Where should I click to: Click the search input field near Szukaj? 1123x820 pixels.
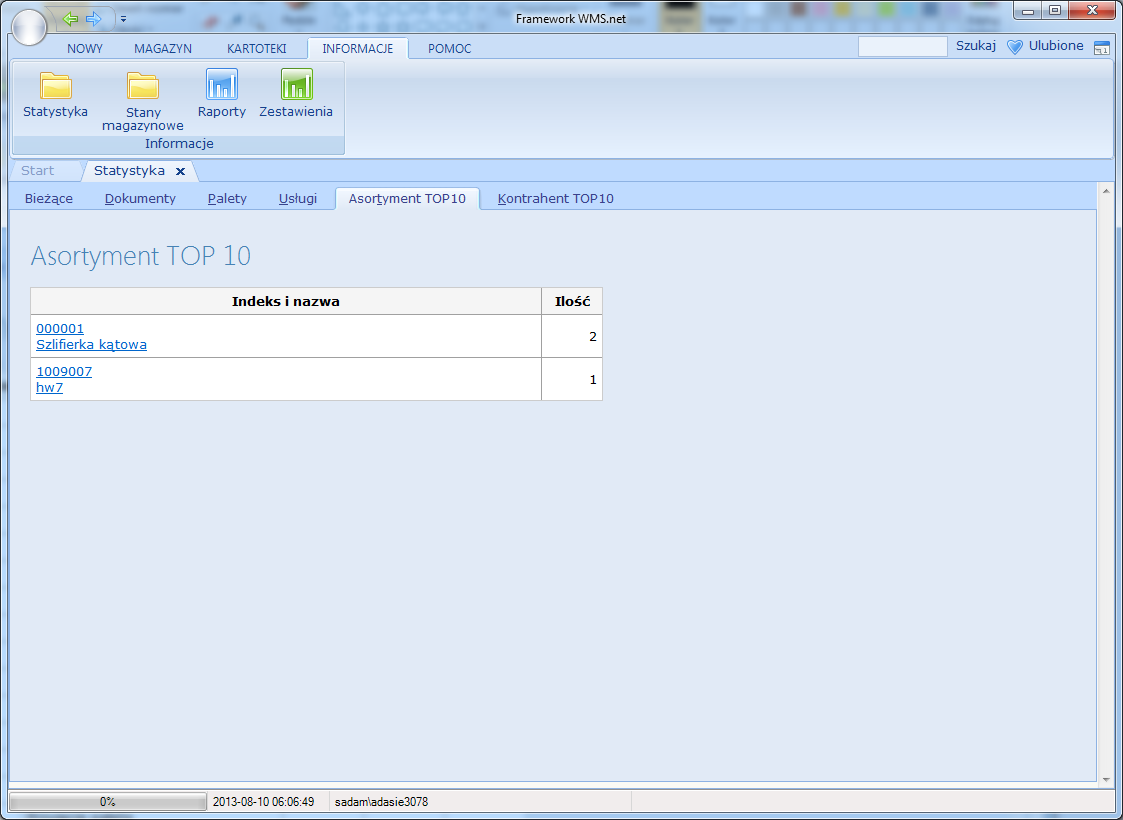902,47
